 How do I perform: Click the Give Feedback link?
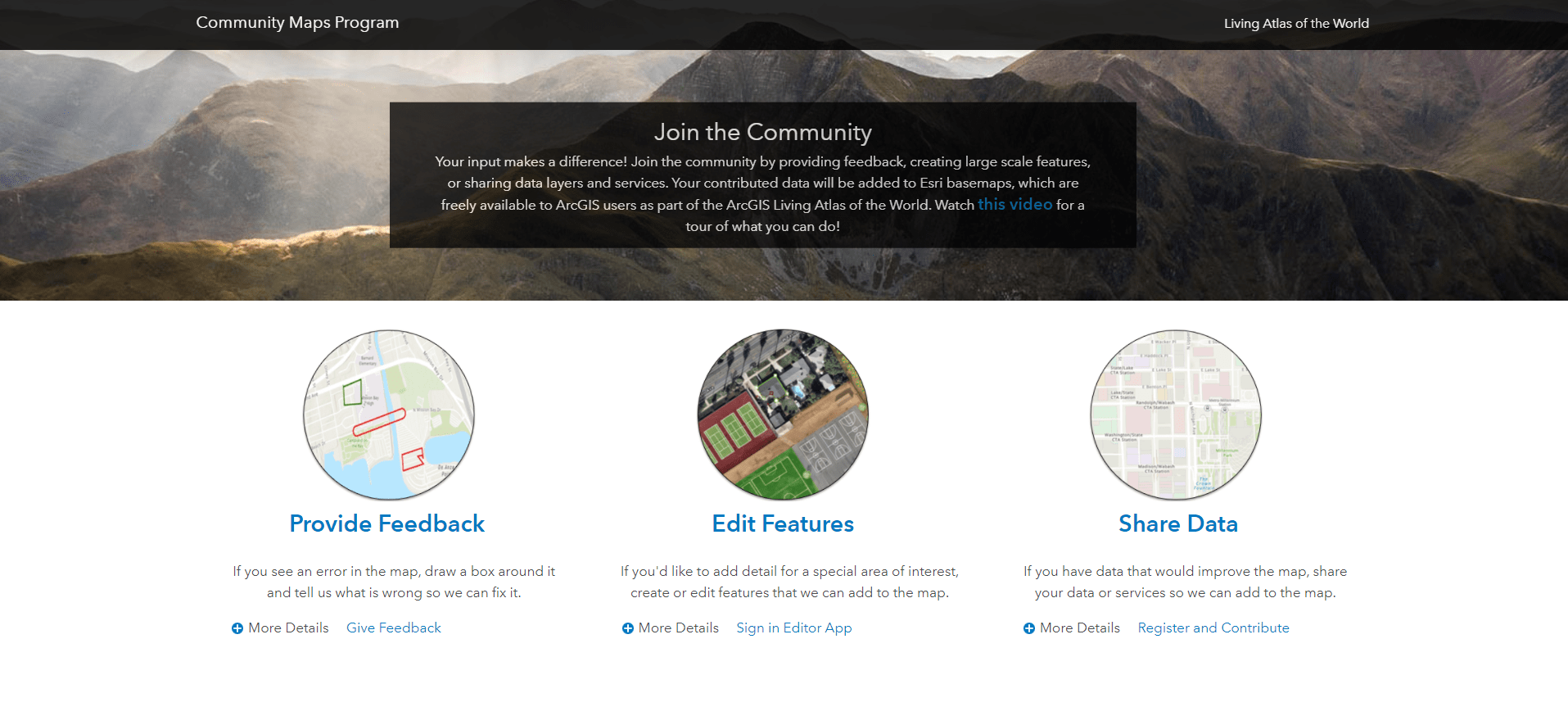tap(394, 628)
